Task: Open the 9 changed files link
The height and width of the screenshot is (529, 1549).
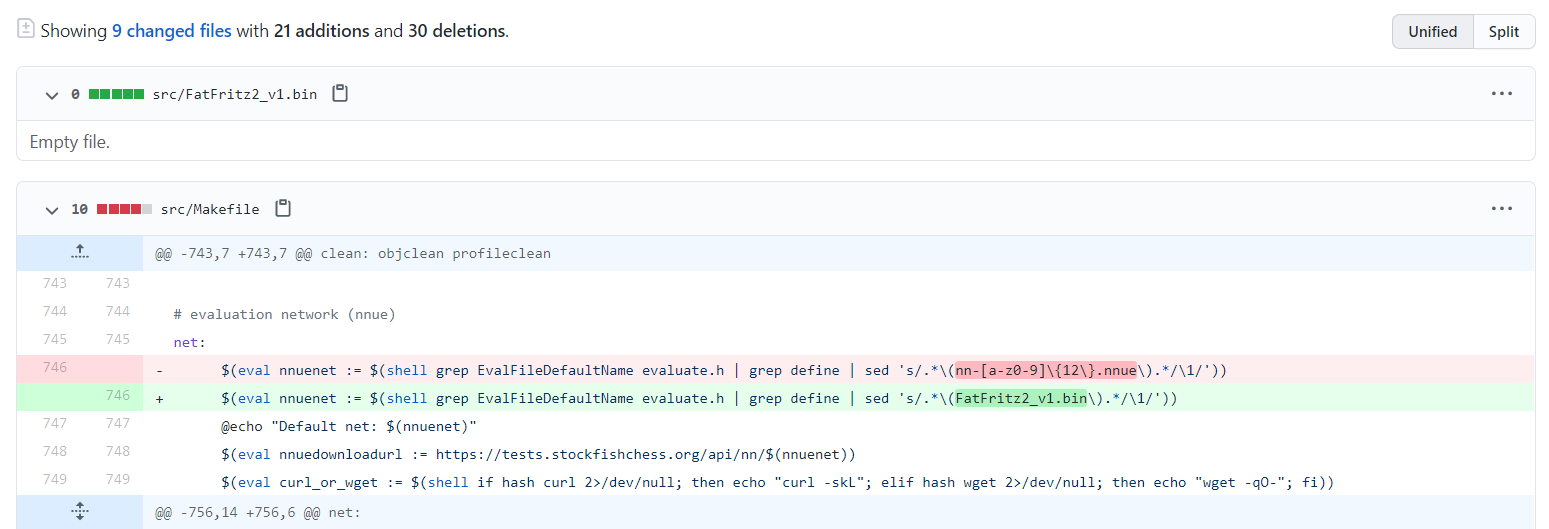Action: (171, 31)
